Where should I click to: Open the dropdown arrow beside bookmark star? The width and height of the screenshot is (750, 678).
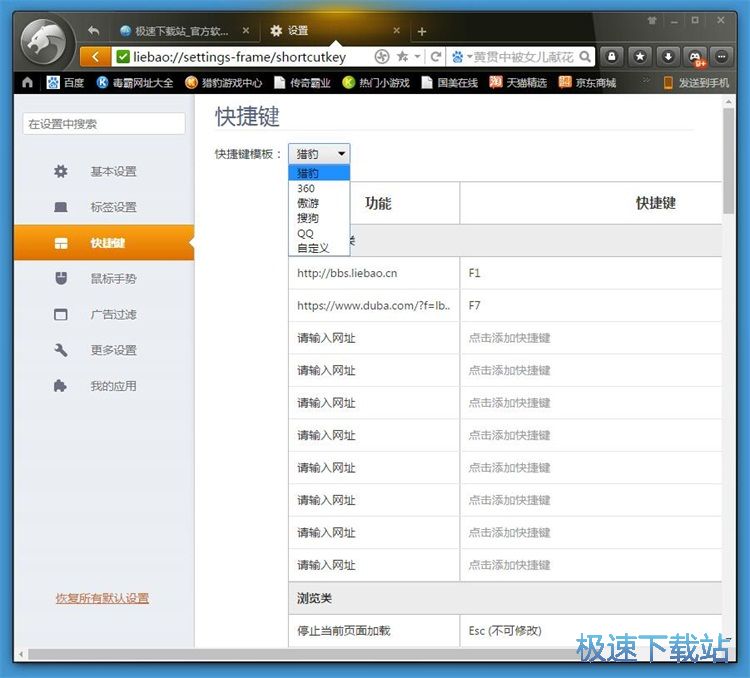point(417,57)
